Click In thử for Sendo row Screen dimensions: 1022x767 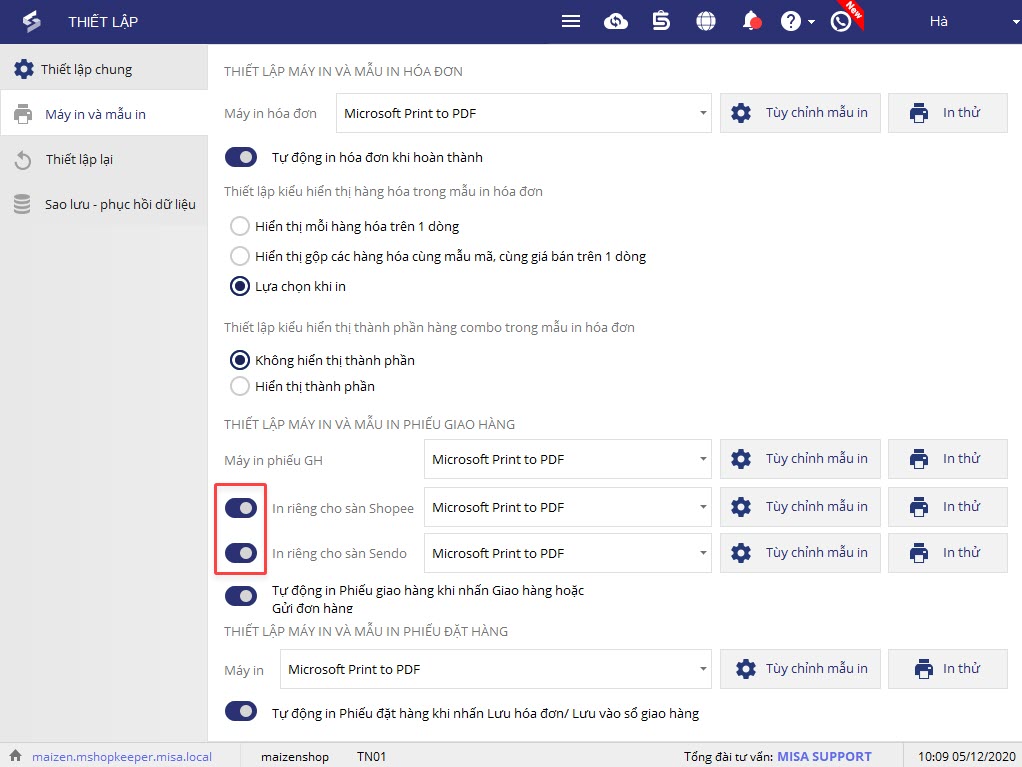click(x=948, y=553)
